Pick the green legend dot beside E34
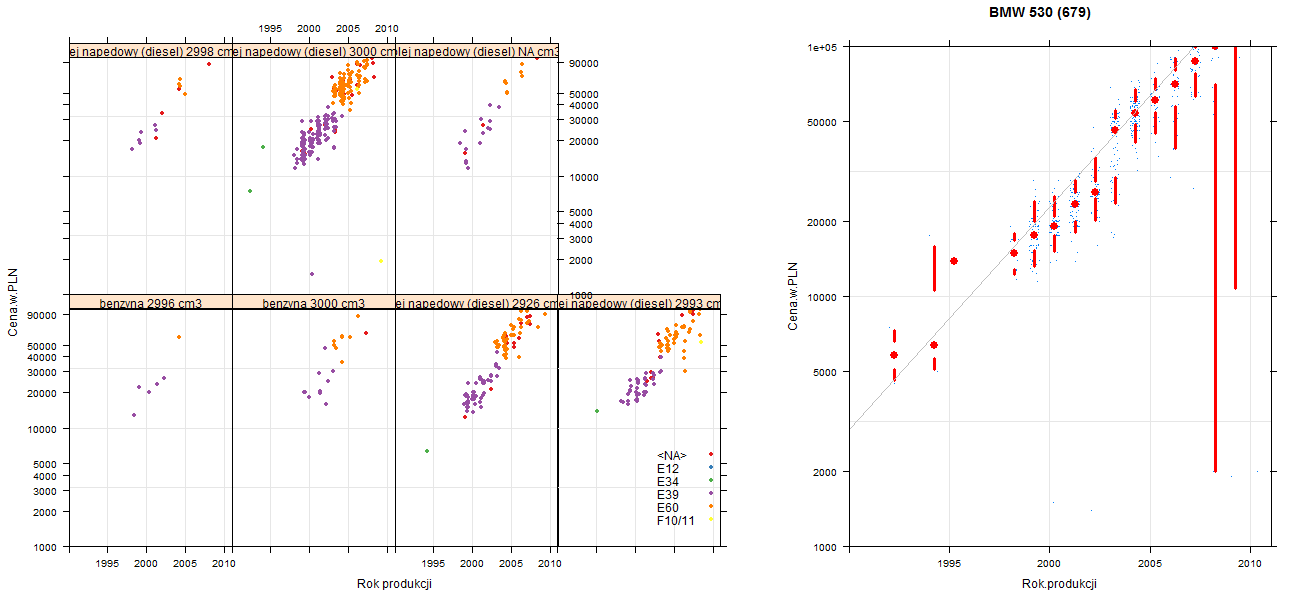The height and width of the screenshot is (600, 1300). (x=710, y=481)
